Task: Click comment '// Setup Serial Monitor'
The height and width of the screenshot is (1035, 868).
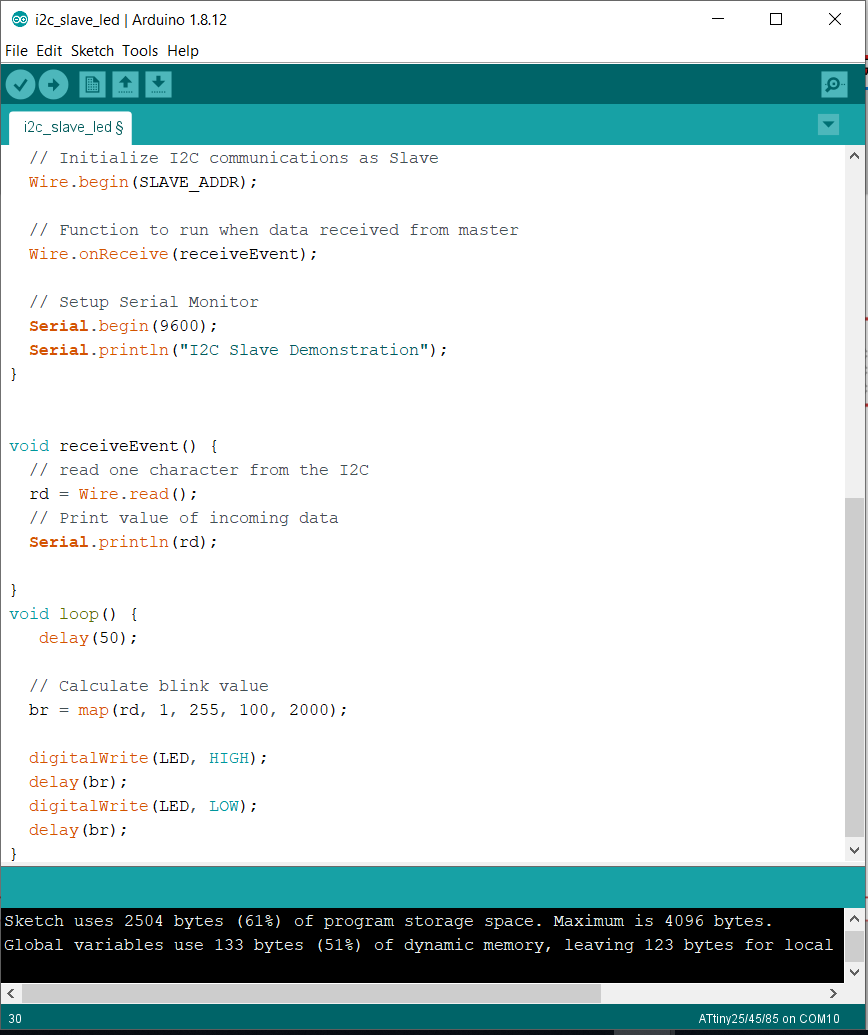Action: coord(144,302)
